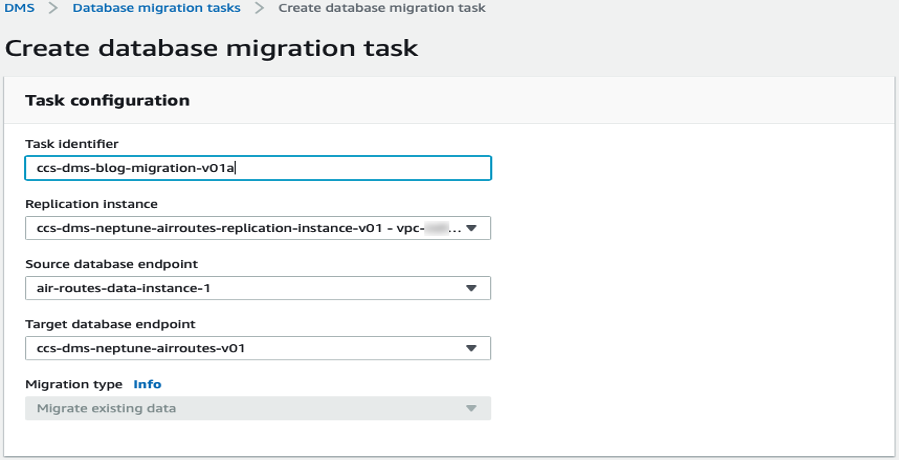Click the DMS breadcrumb link
This screenshot has height=460, width=899.
(19, 8)
